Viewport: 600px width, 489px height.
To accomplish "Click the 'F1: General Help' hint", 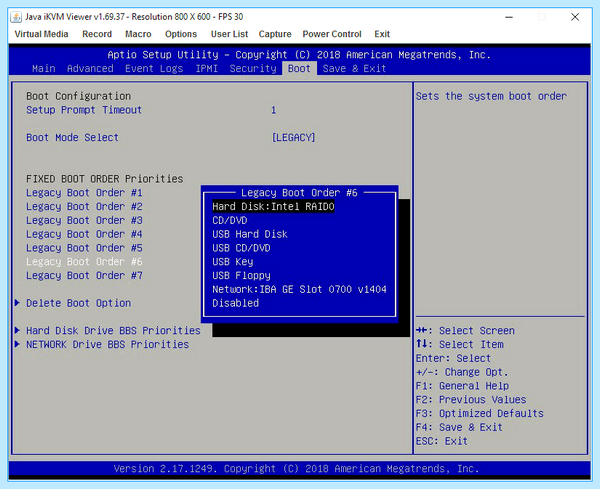I will coord(462,386).
